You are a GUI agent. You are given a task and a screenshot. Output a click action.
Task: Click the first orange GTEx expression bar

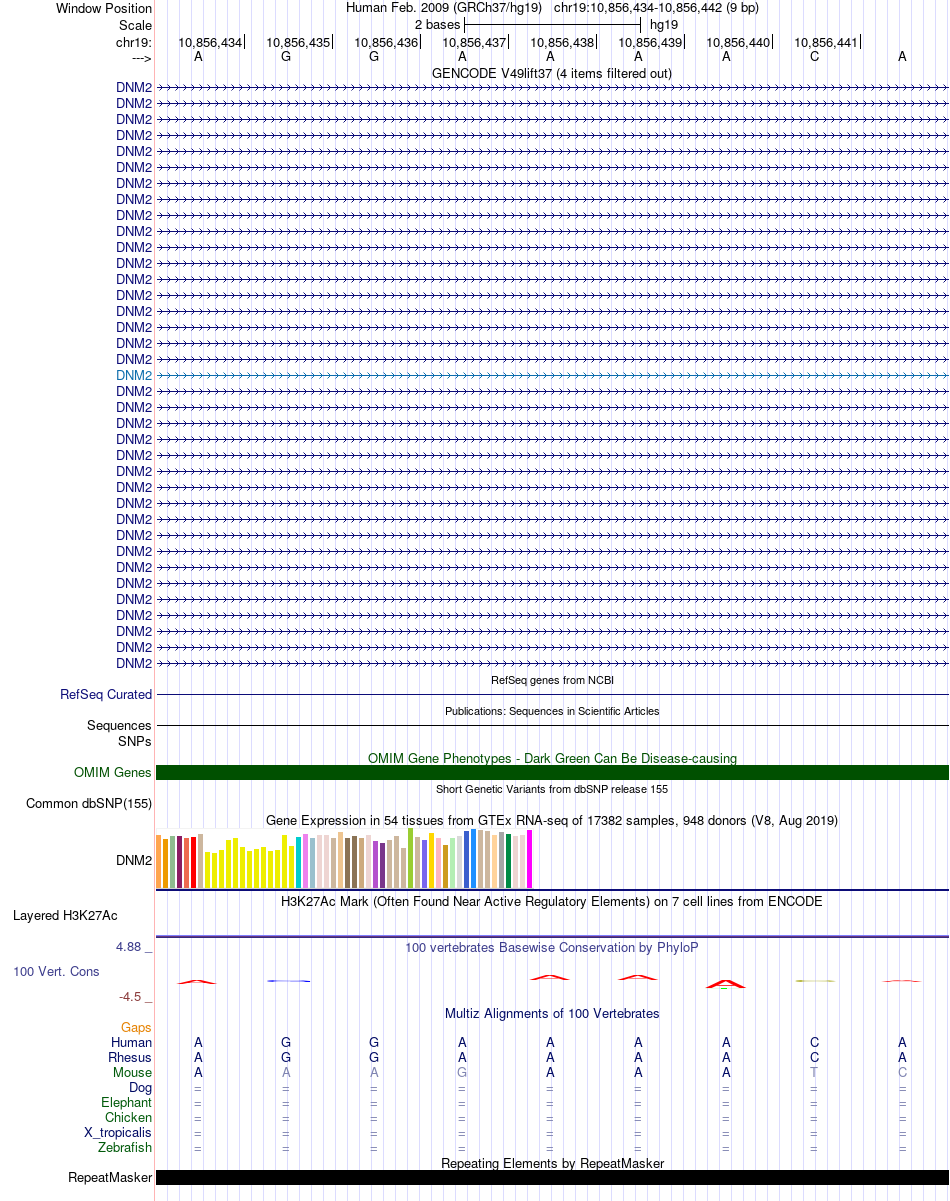pos(159,861)
